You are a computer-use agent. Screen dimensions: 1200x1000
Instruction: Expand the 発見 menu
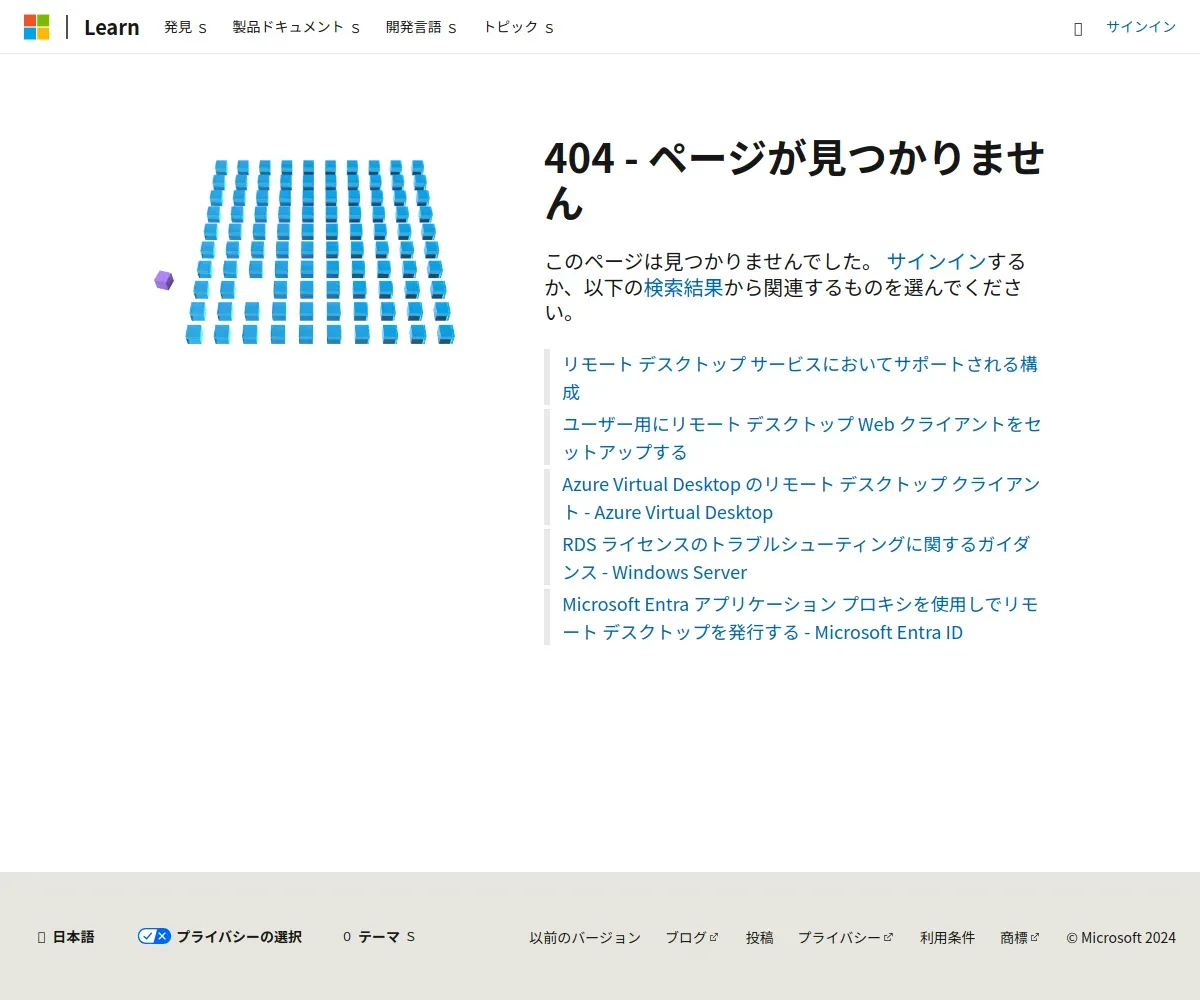tap(186, 27)
